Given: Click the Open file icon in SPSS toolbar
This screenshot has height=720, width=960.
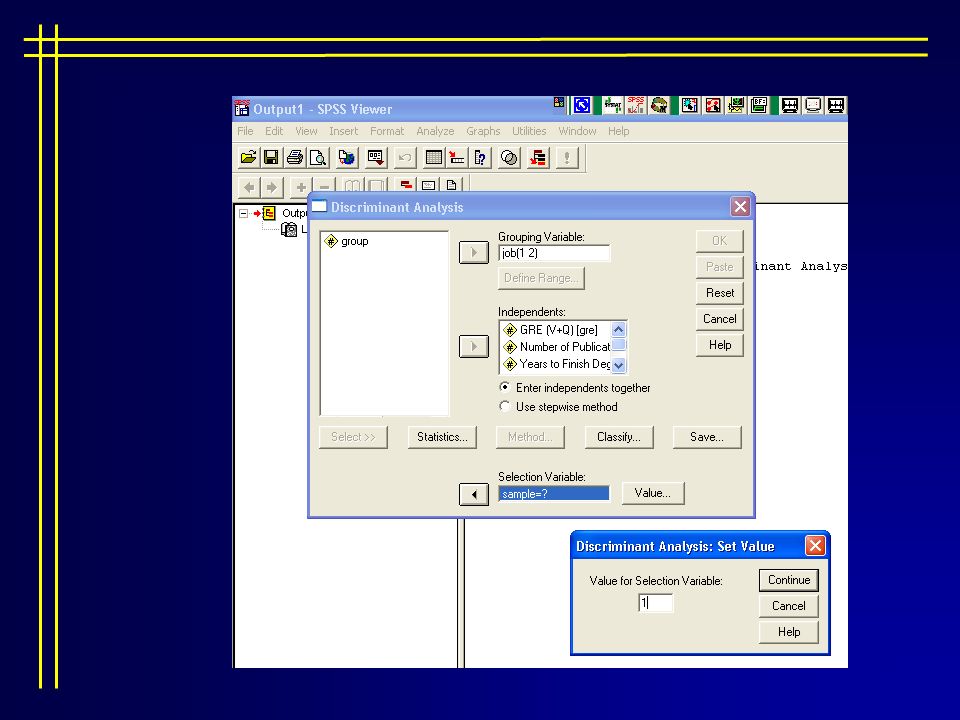Looking at the screenshot, I should (248, 158).
